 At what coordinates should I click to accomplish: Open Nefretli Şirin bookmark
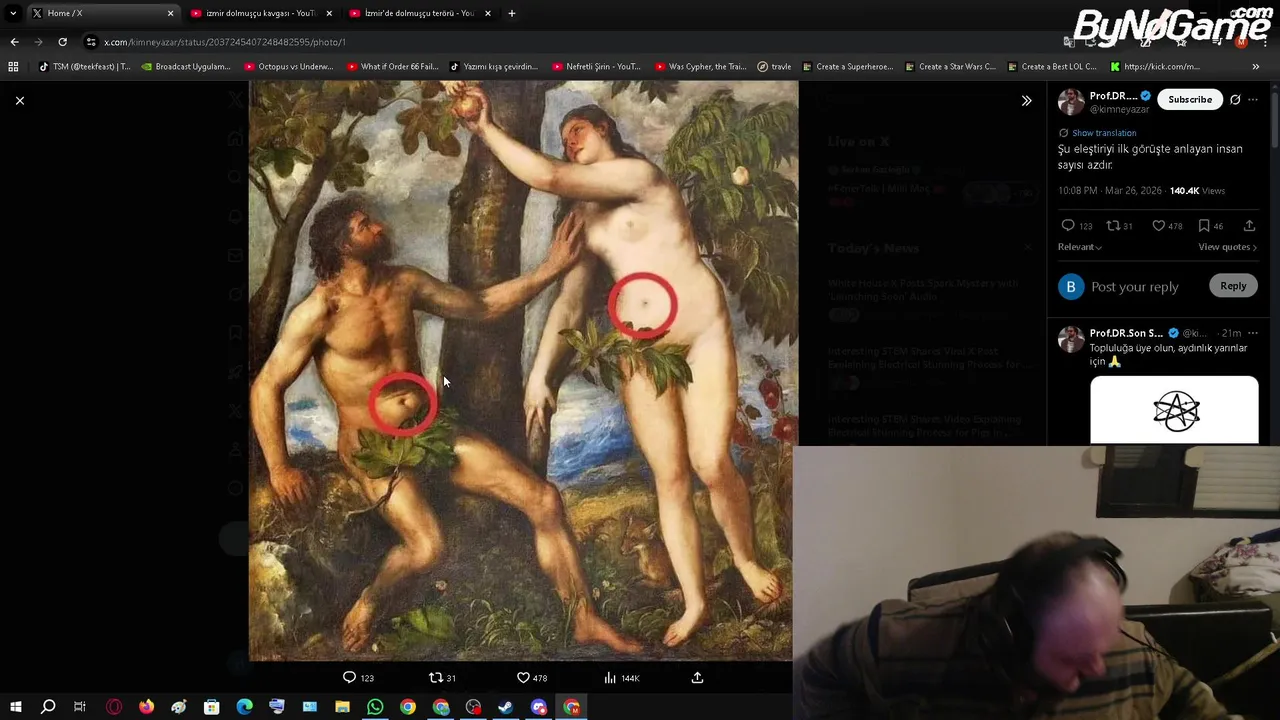(595, 67)
